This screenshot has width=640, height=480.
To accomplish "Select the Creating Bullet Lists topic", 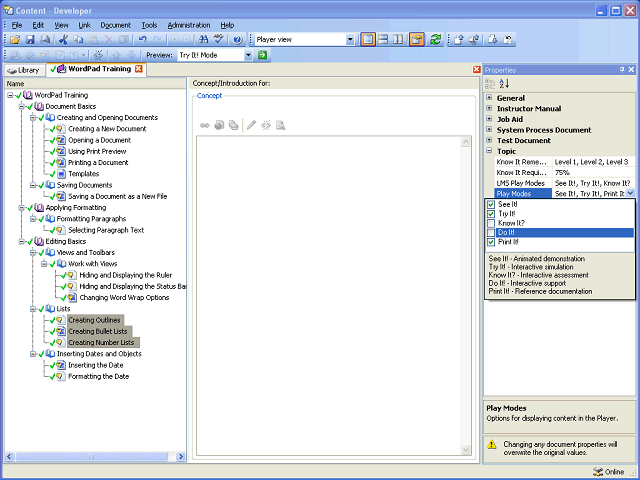I will click(97, 331).
